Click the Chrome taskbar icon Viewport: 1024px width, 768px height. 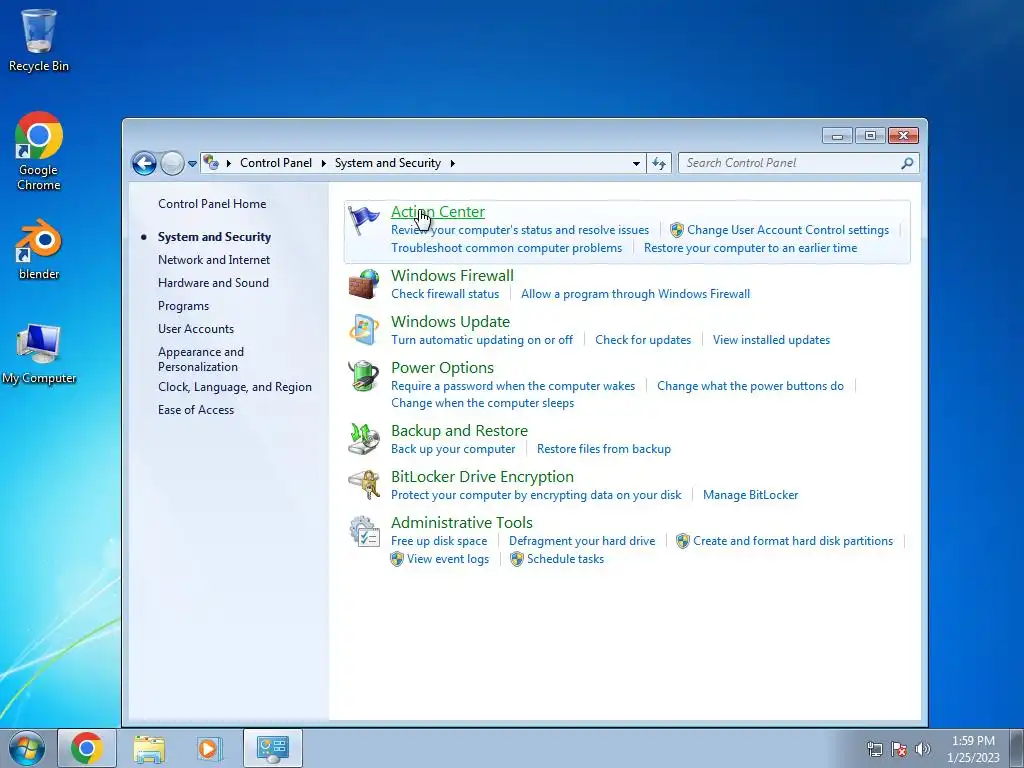click(x=87, y=748)
